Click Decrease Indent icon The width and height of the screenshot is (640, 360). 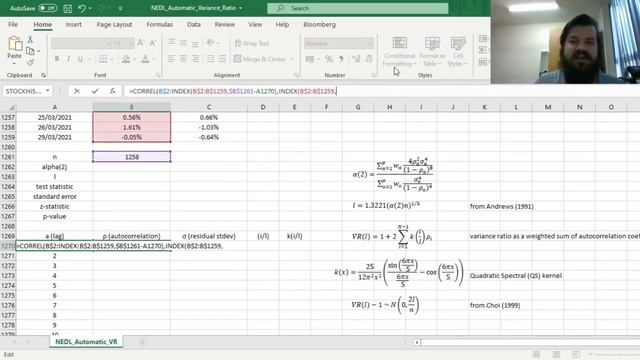pos(211,59)
